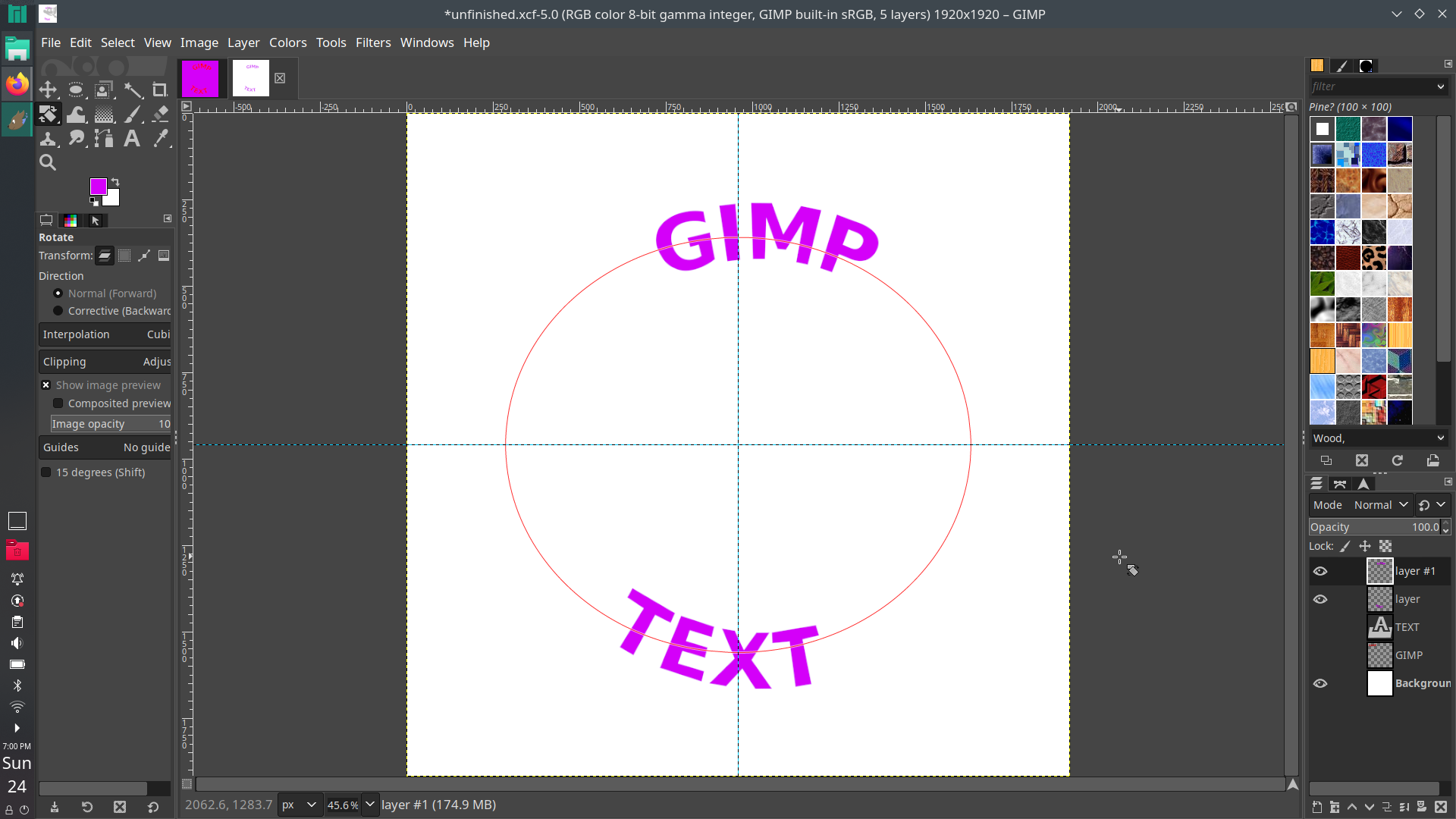Screen dimensions: 1456x819
Task: Select the Rotate transform tool
Action: coord(48,115)
